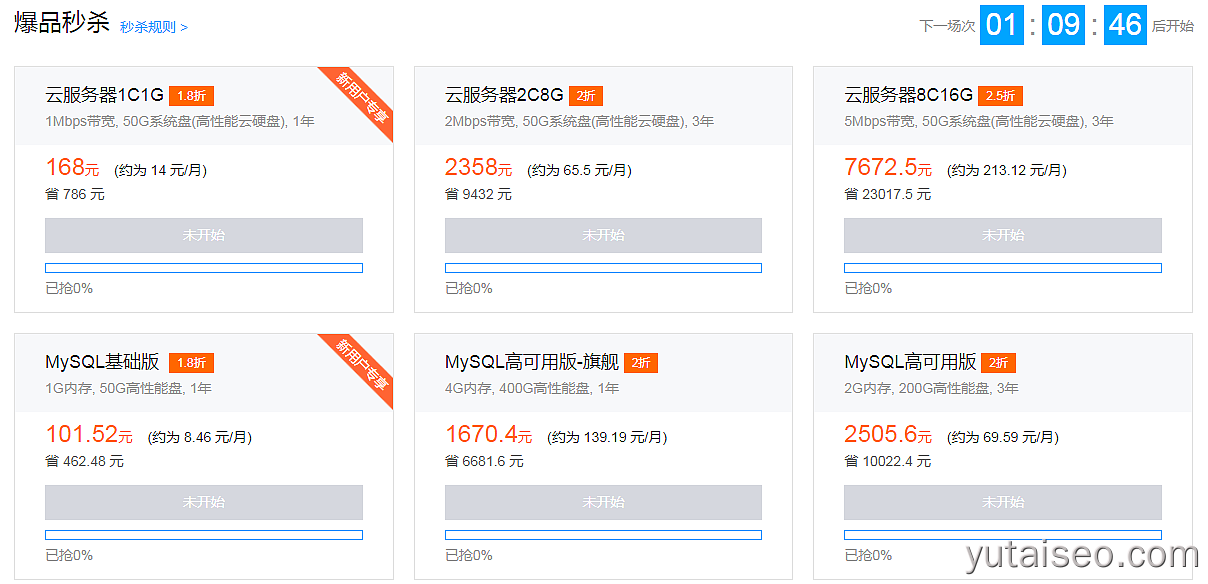The image size is (1208, 584).
Task: Click progress bar of 云服务器8C16G
Action: pos(1003,268)
